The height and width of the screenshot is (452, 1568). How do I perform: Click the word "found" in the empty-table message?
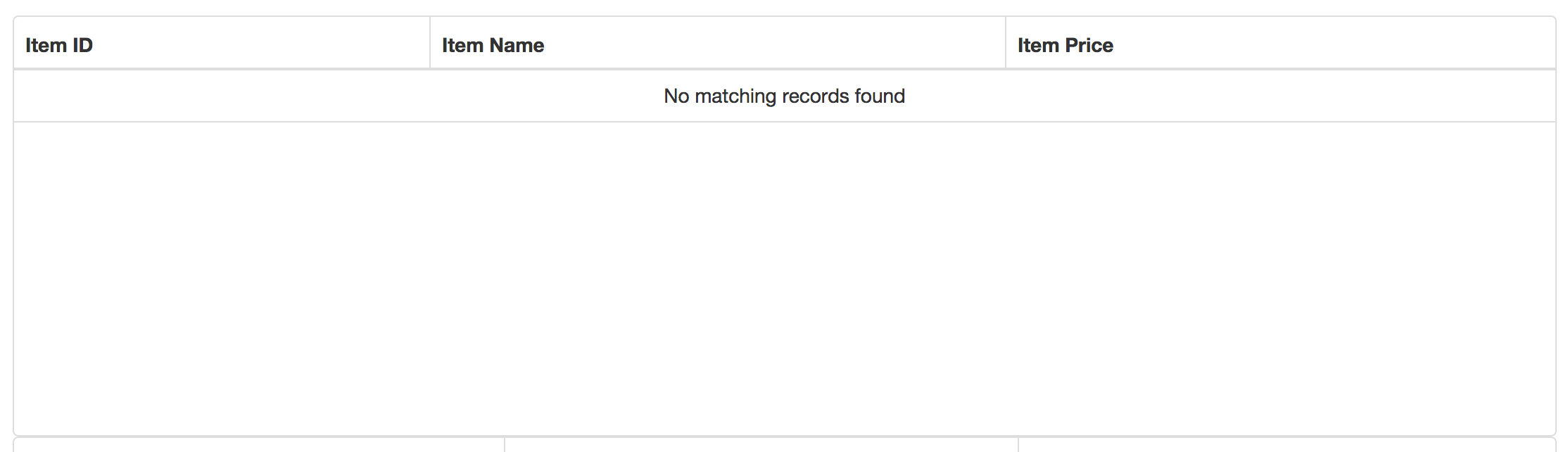pos(880,96)
